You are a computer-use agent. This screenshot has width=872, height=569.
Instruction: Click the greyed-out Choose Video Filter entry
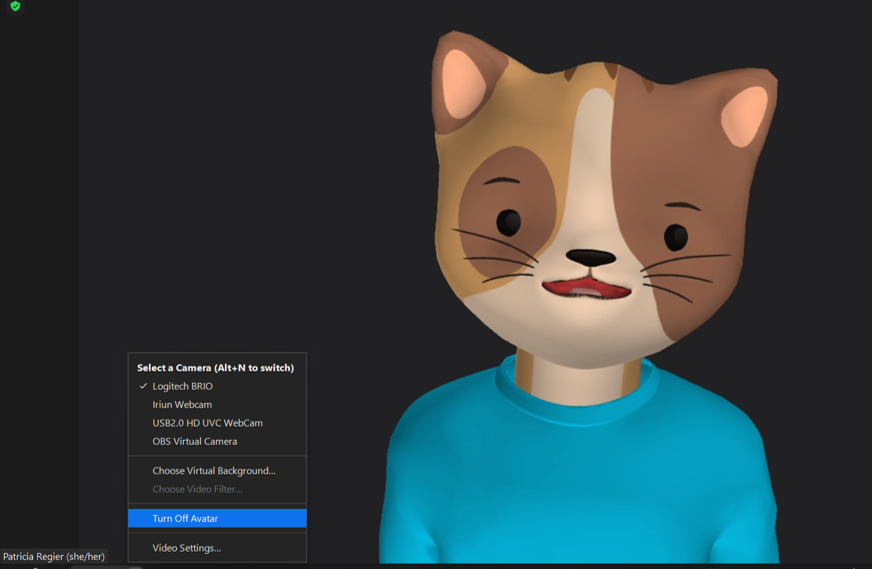tap(197, 489)
